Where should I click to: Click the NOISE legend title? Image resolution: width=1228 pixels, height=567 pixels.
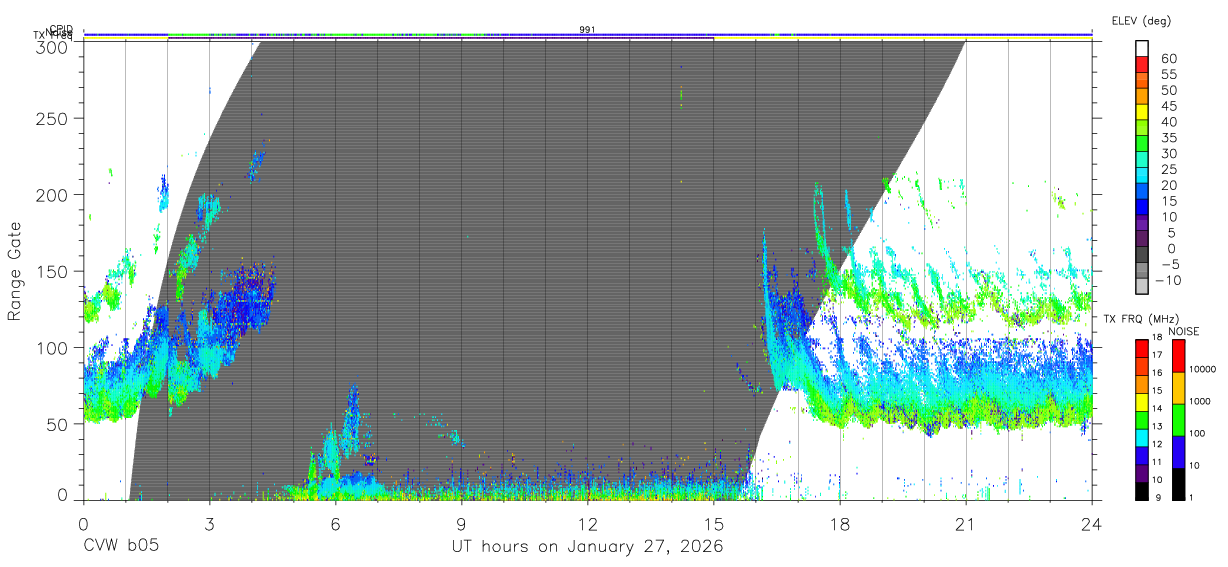1183,331
